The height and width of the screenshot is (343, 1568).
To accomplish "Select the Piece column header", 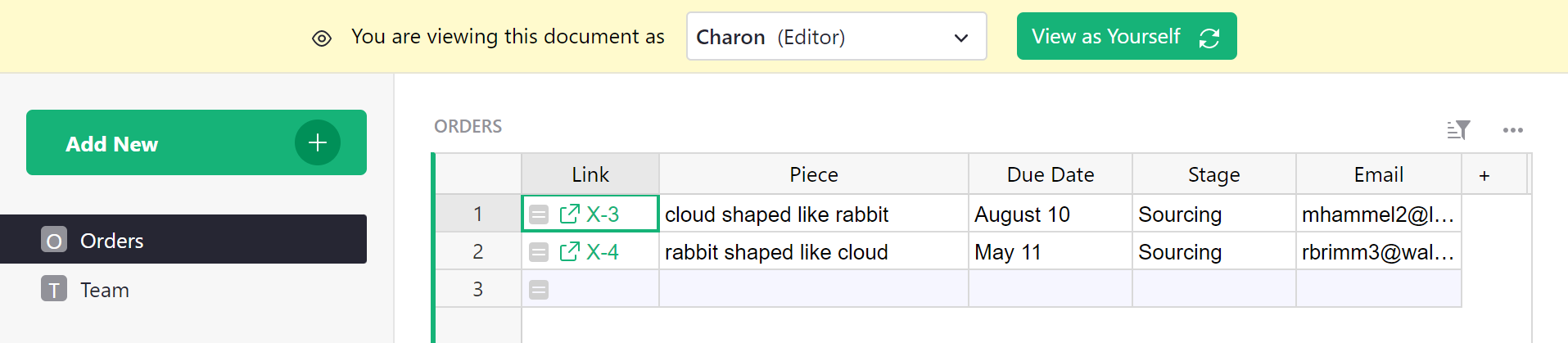I will 813,174.
